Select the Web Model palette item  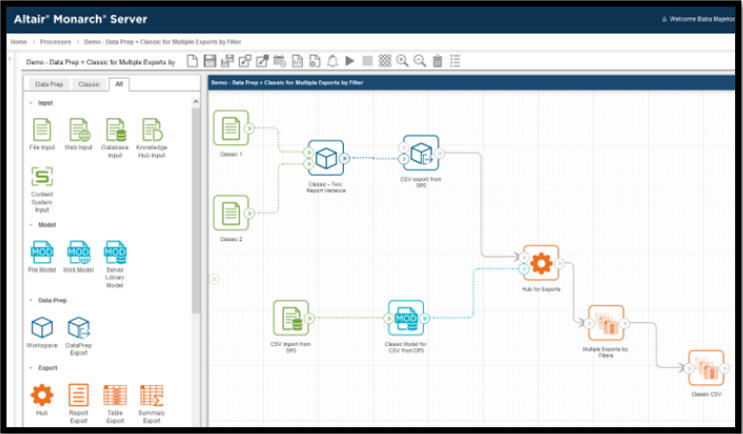79,256
